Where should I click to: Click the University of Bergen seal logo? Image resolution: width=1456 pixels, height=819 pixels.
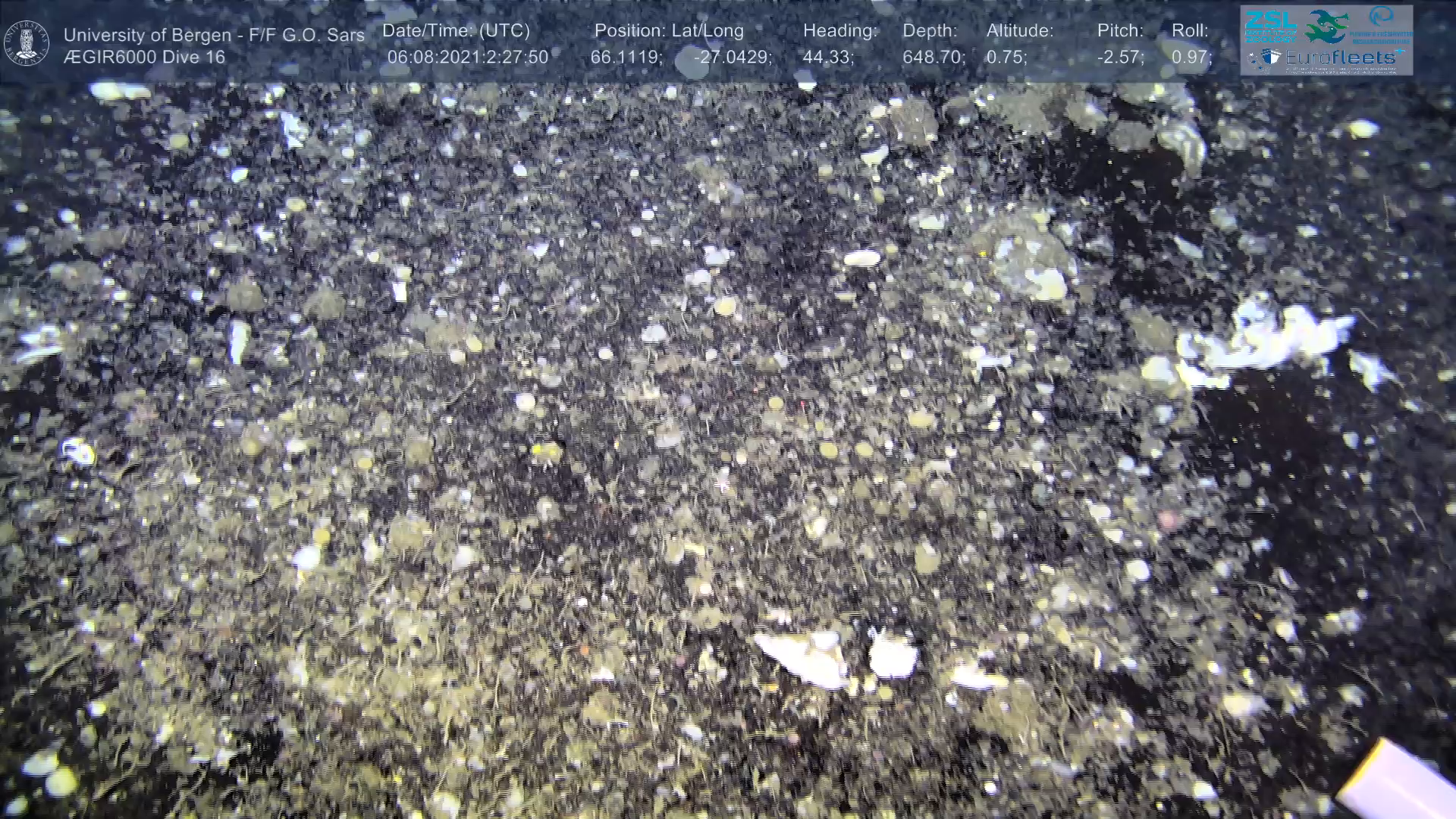tap(27, 43)
